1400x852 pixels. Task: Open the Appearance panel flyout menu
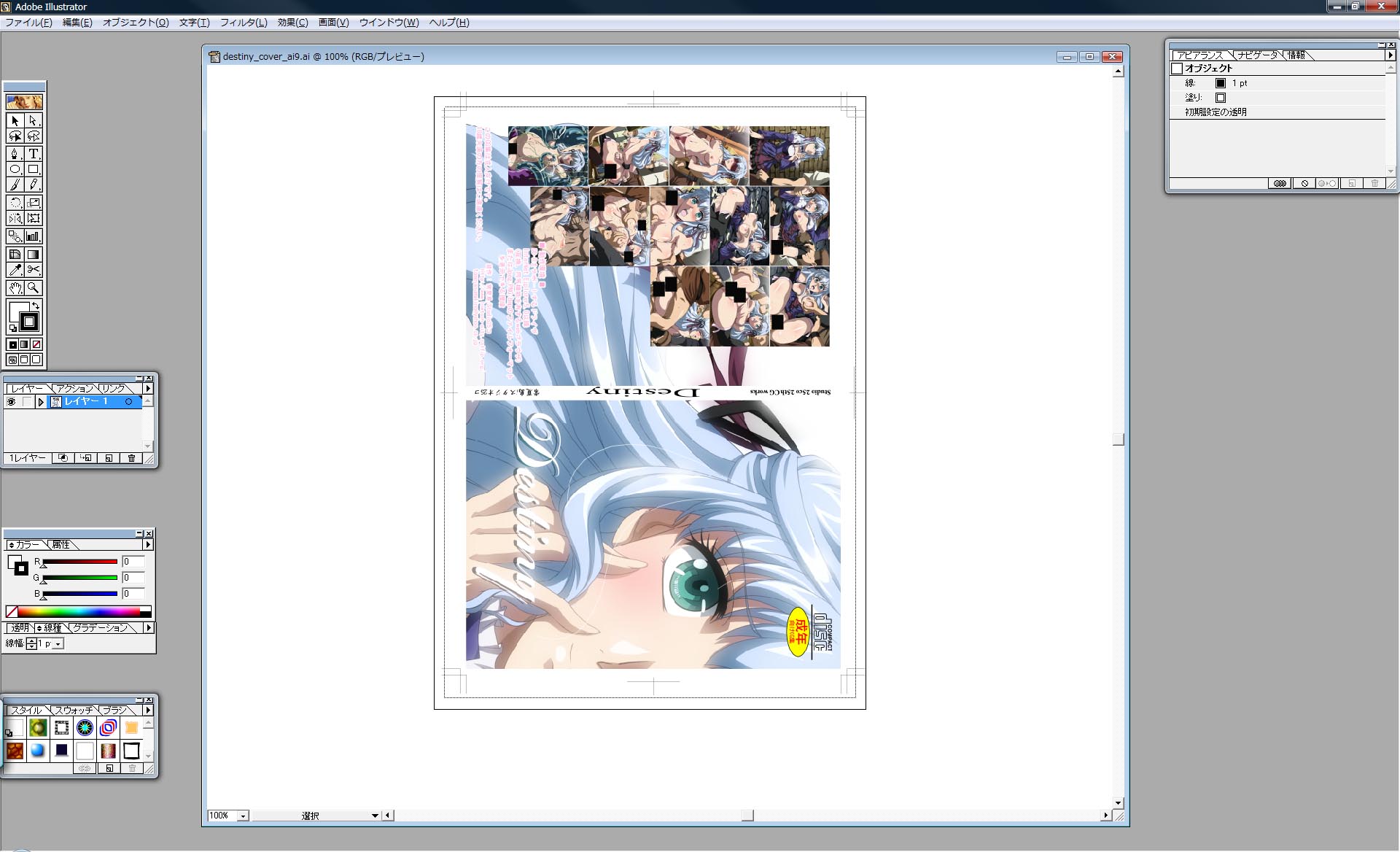pyautogui.click(x=1390, y=55)
